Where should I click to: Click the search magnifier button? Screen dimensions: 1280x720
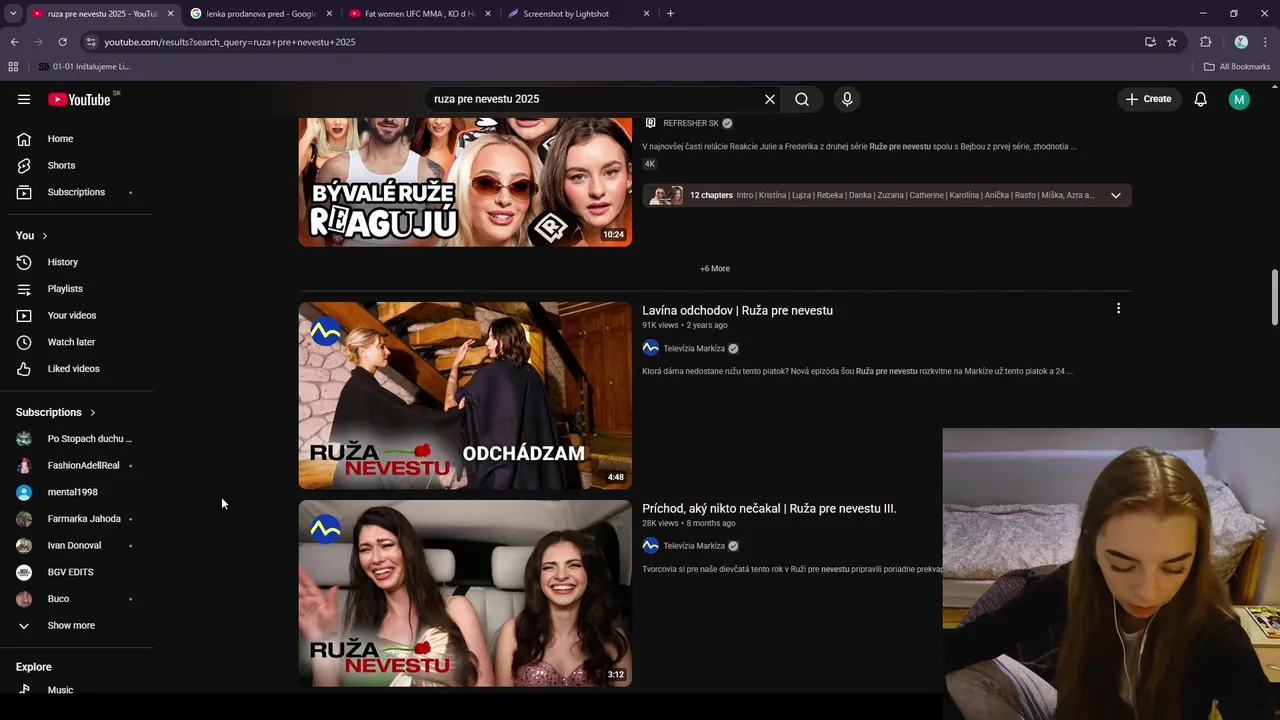(x=802, y=99)
